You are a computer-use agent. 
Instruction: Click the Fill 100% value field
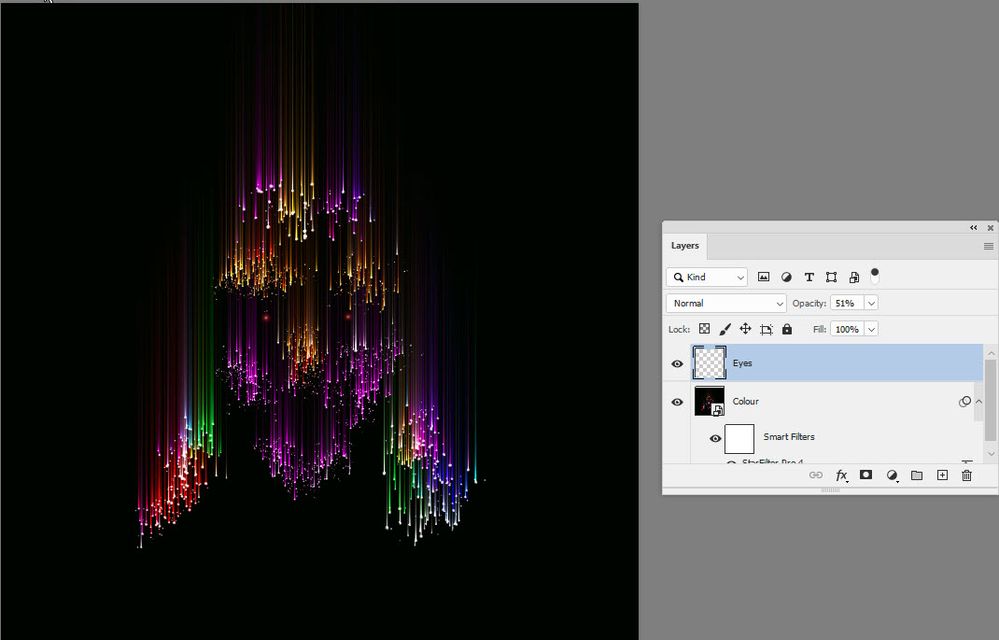pyautogui.click(x=847, y=329)
